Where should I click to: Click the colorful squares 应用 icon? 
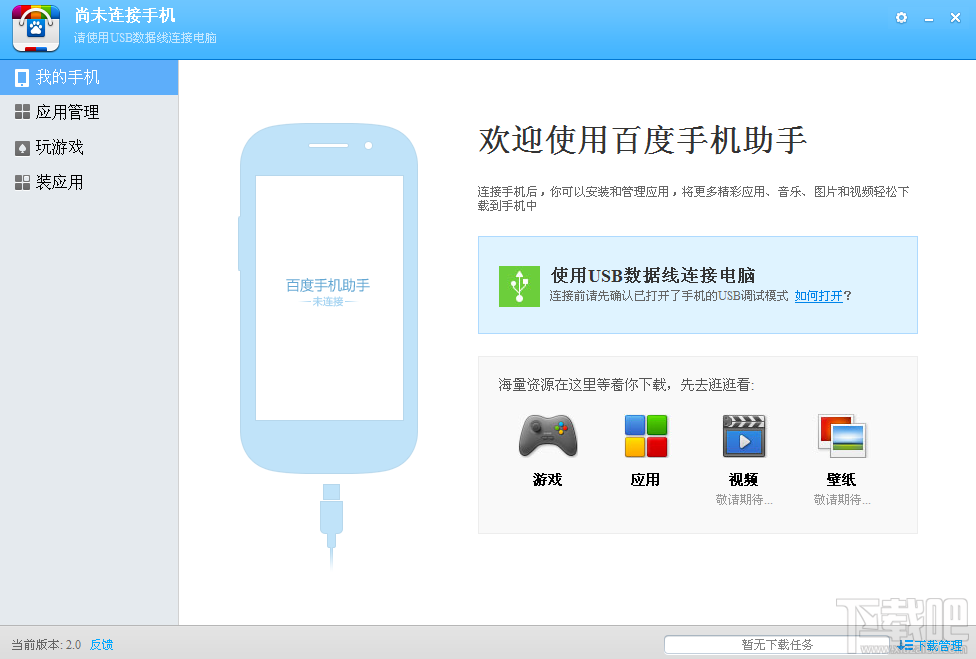click(x=645, y=436)
